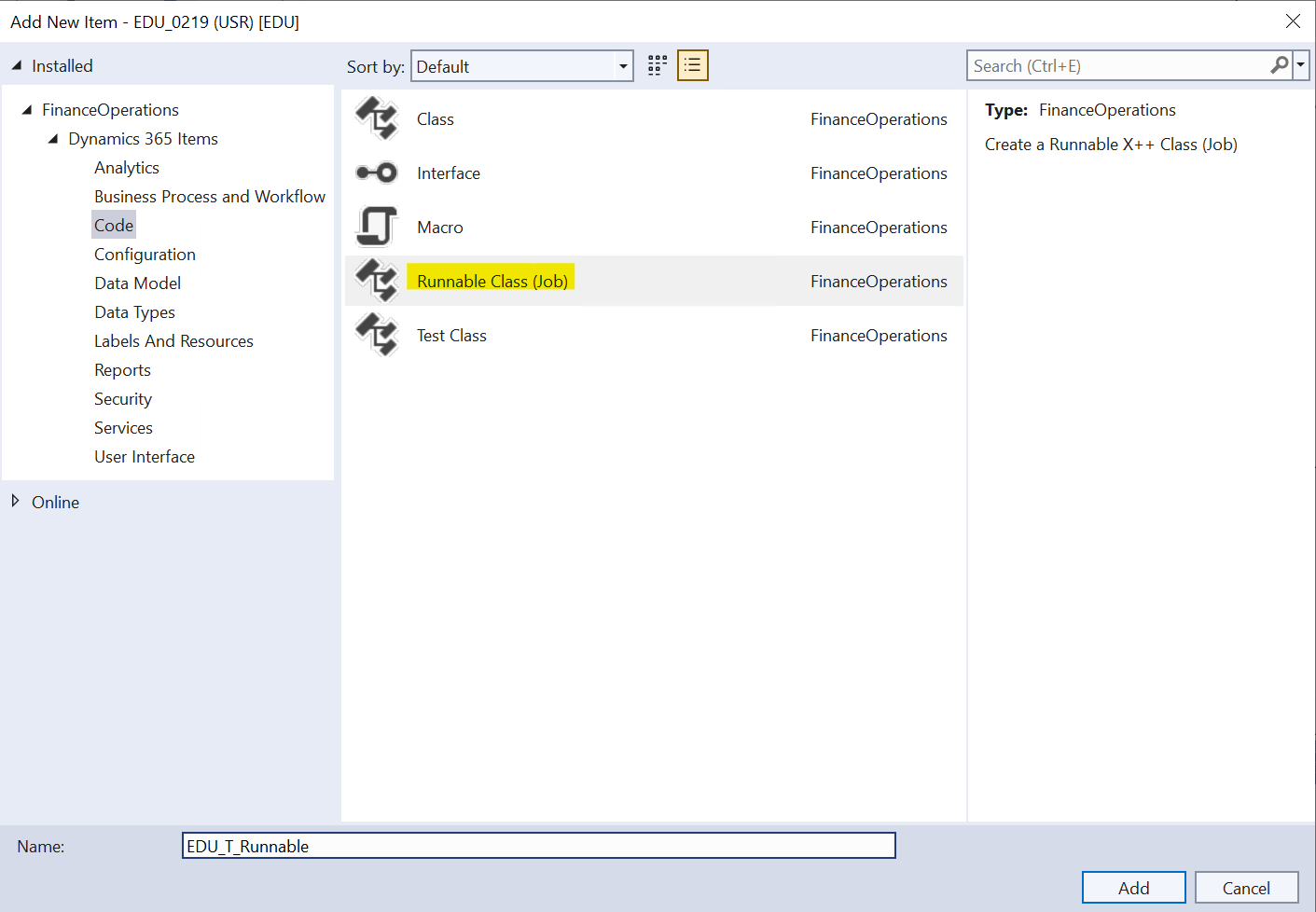Switch to medium icons list view

click(x=693, y=65)
